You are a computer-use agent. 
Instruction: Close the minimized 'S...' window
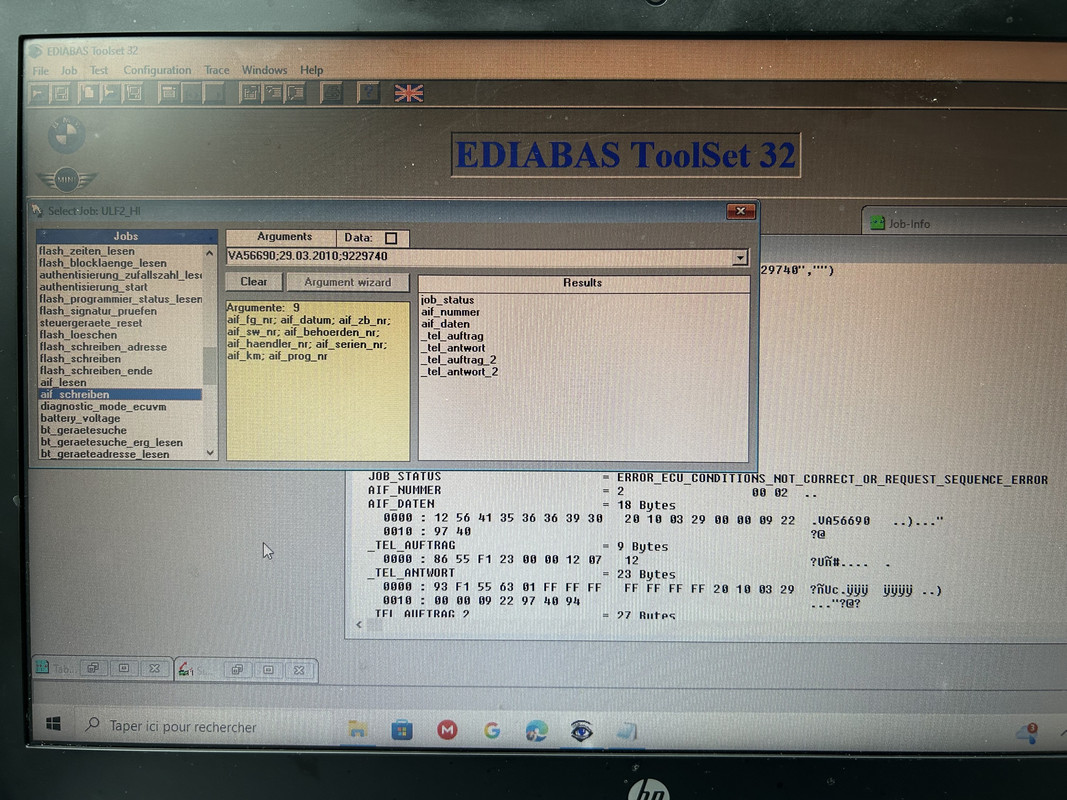[x=299, y=671]
